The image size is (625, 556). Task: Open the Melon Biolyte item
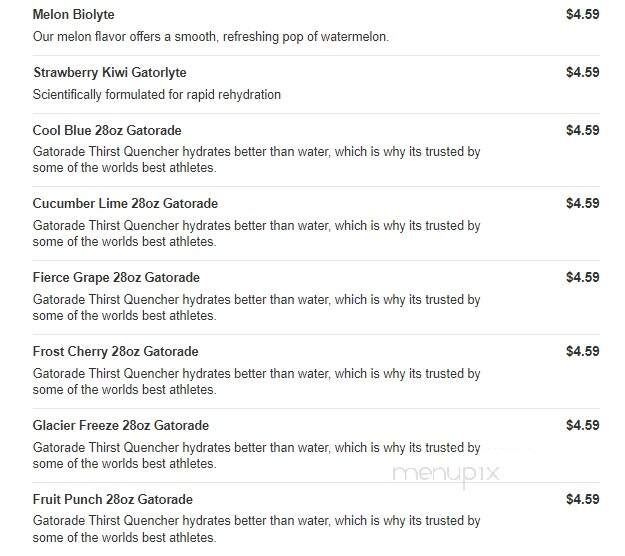click(73, 15)
